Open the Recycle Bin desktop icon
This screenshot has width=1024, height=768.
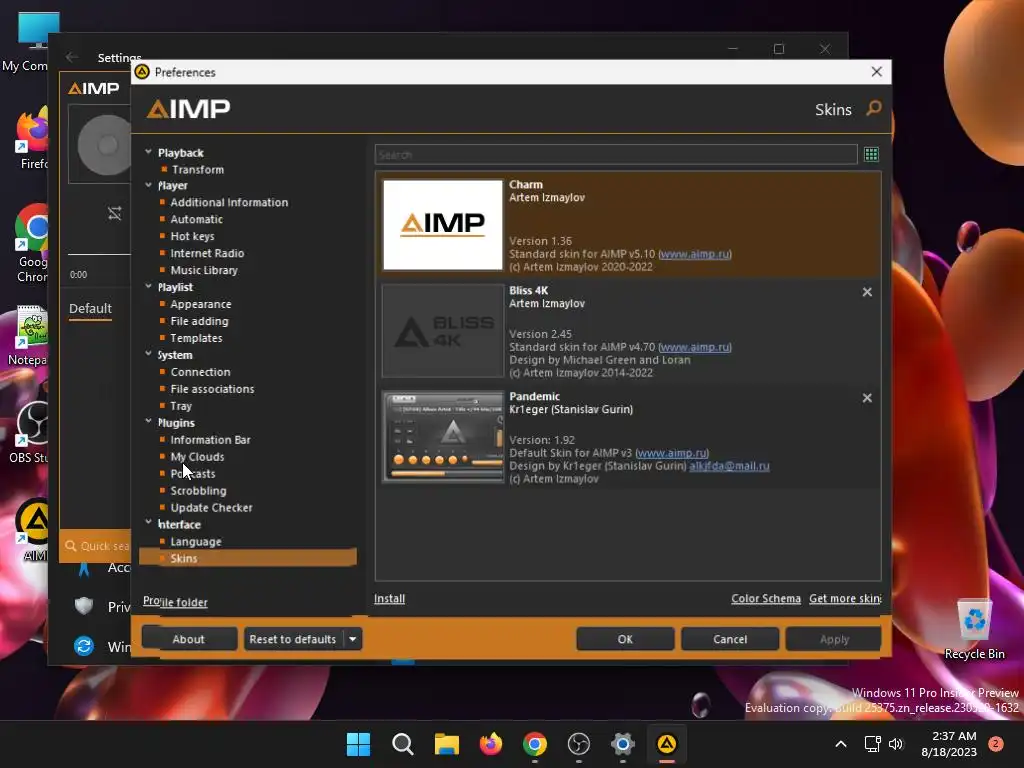point(974,630)
